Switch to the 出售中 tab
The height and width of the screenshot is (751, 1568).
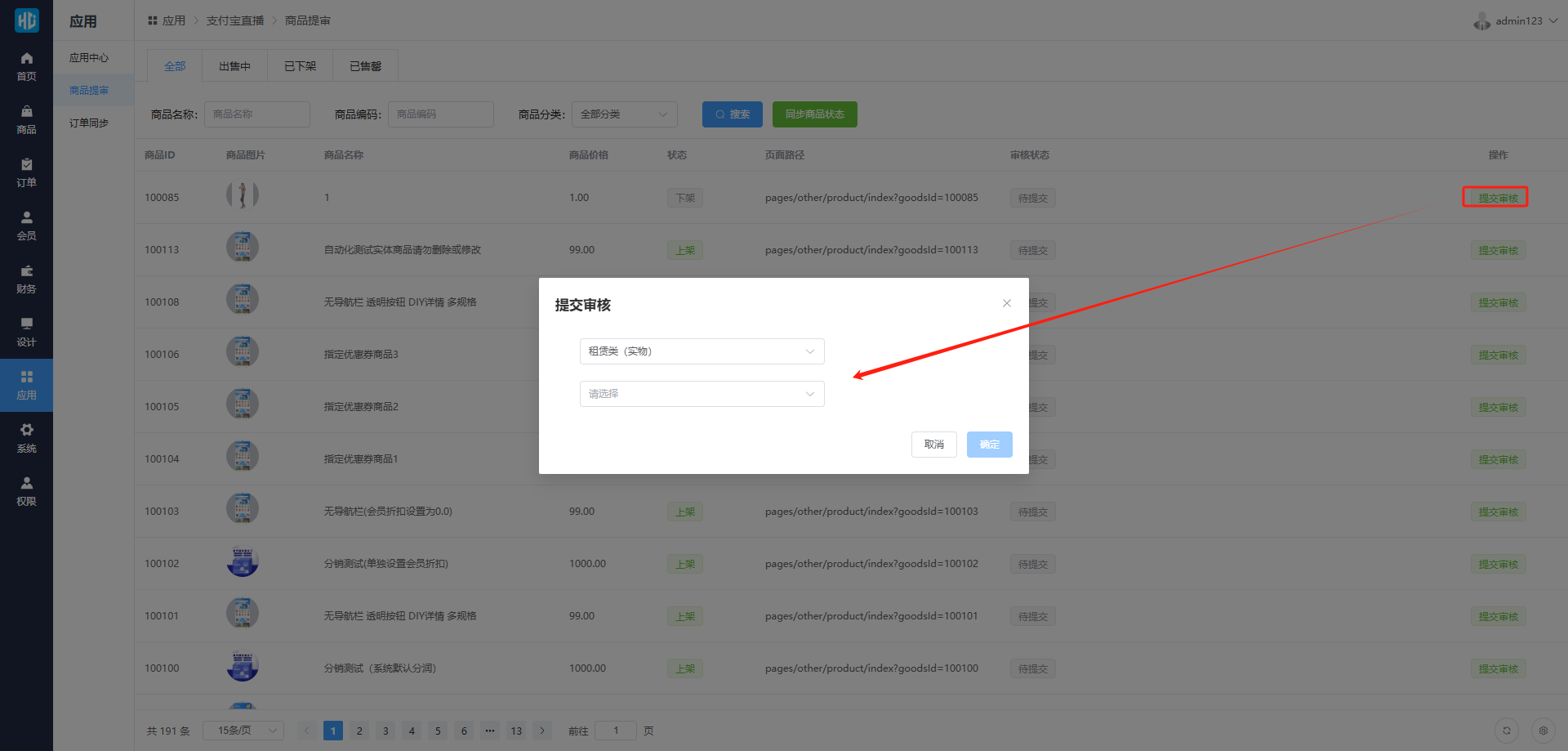click(x=234, y=66)
